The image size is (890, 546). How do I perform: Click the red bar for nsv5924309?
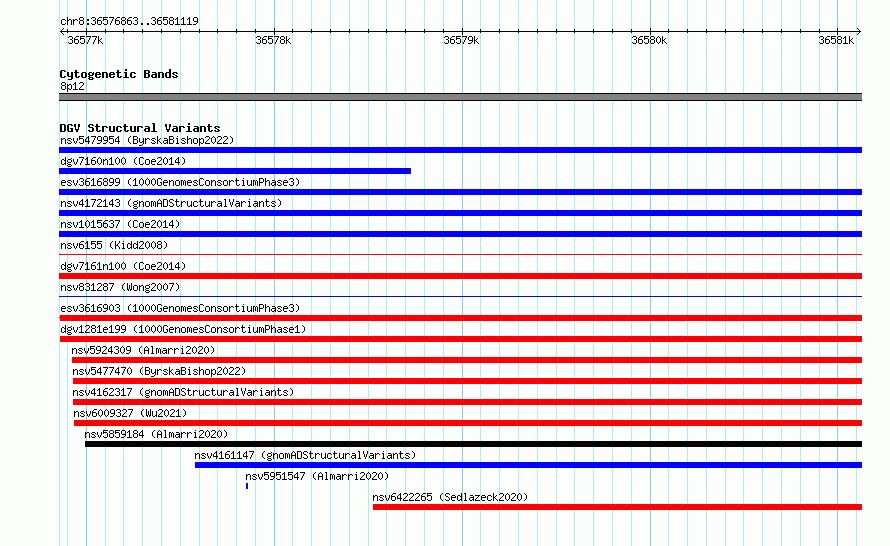(x=467, y=360)
